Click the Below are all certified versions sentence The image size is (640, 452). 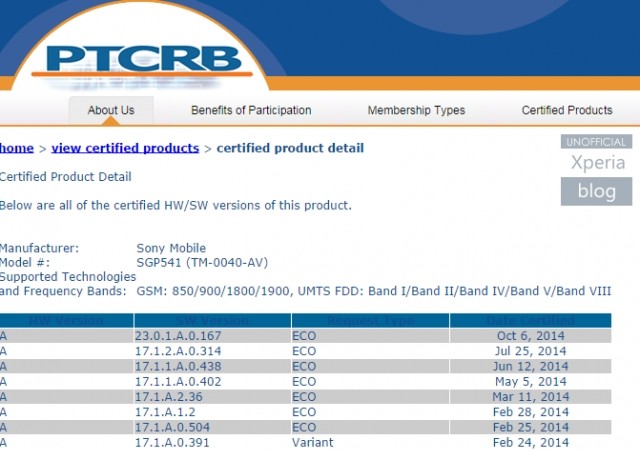tap(176, 205)
